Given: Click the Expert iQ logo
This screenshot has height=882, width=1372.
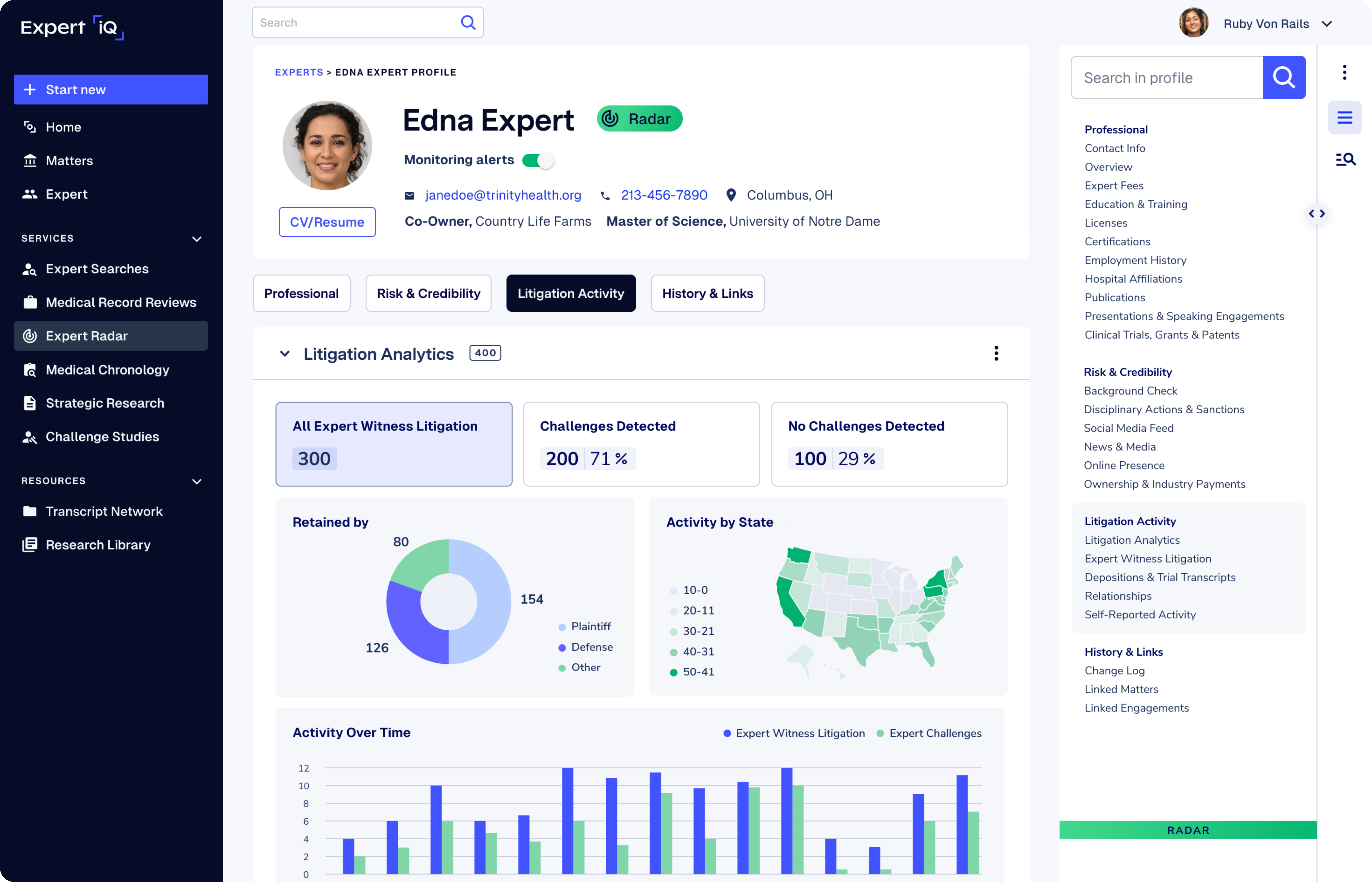Looking at the screenshot, I should (72, 27).
